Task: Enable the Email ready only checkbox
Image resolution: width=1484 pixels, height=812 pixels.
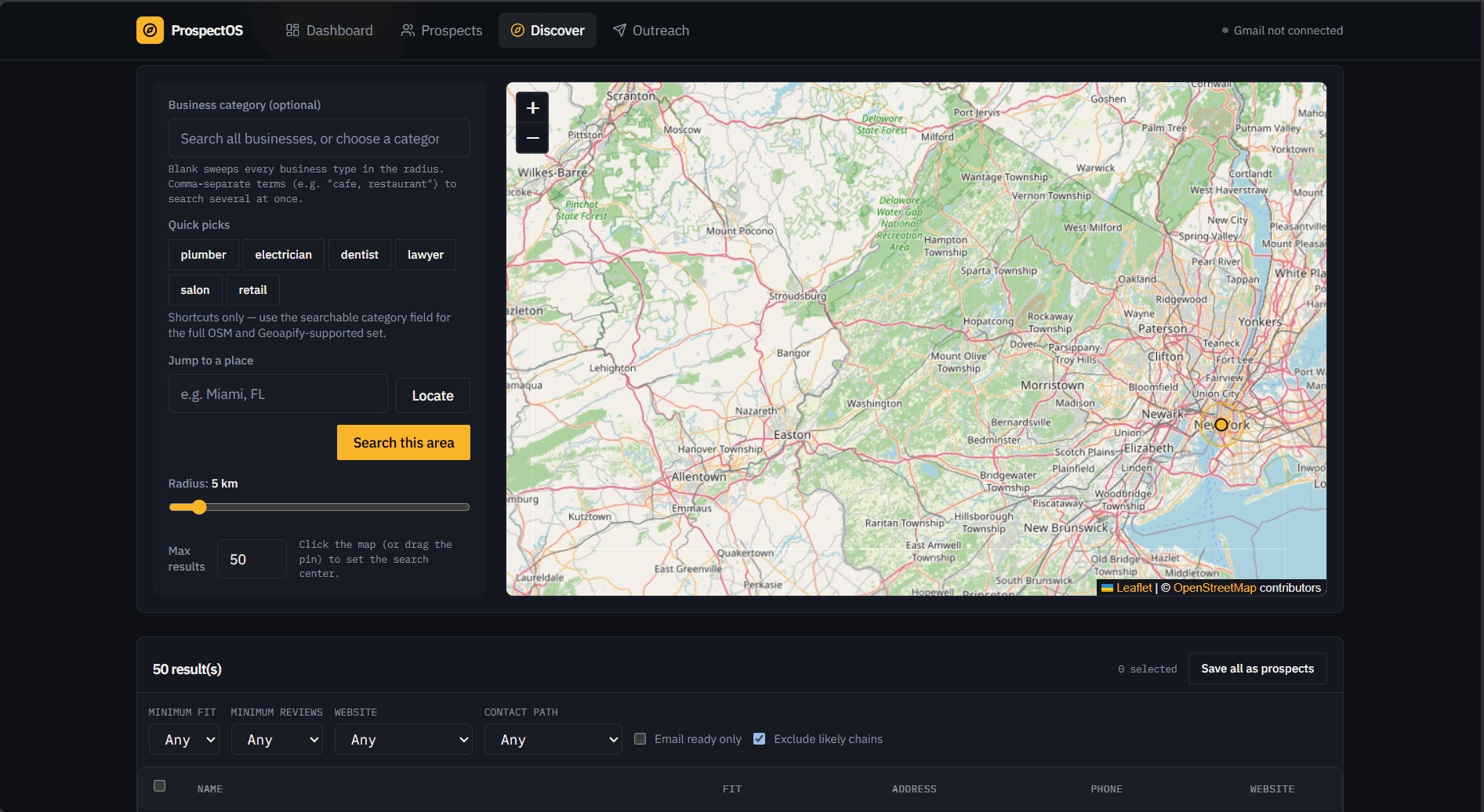Action: (640, 739)
